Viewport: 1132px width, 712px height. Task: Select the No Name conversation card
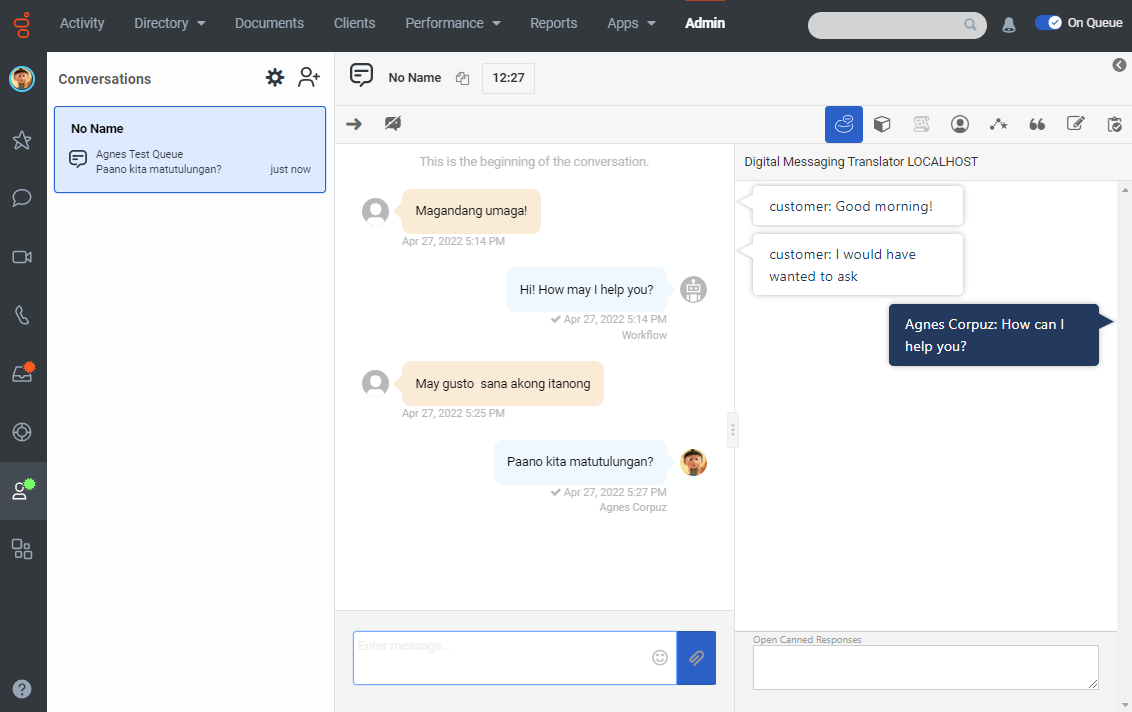coord(190,149)
